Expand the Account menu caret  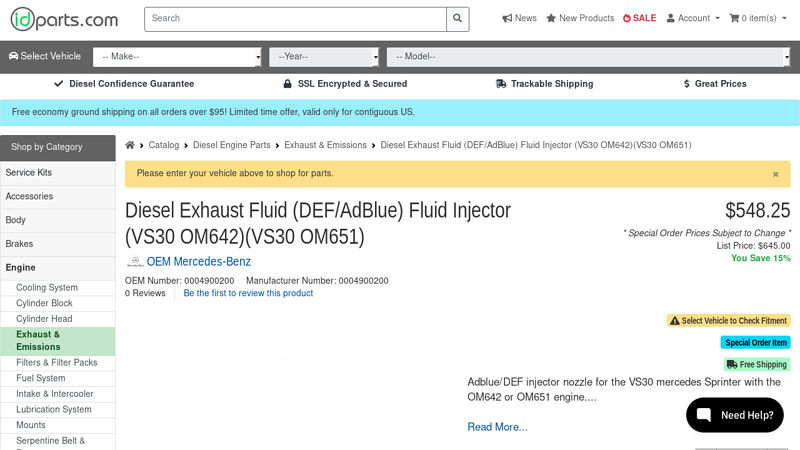tap(717, 18)
